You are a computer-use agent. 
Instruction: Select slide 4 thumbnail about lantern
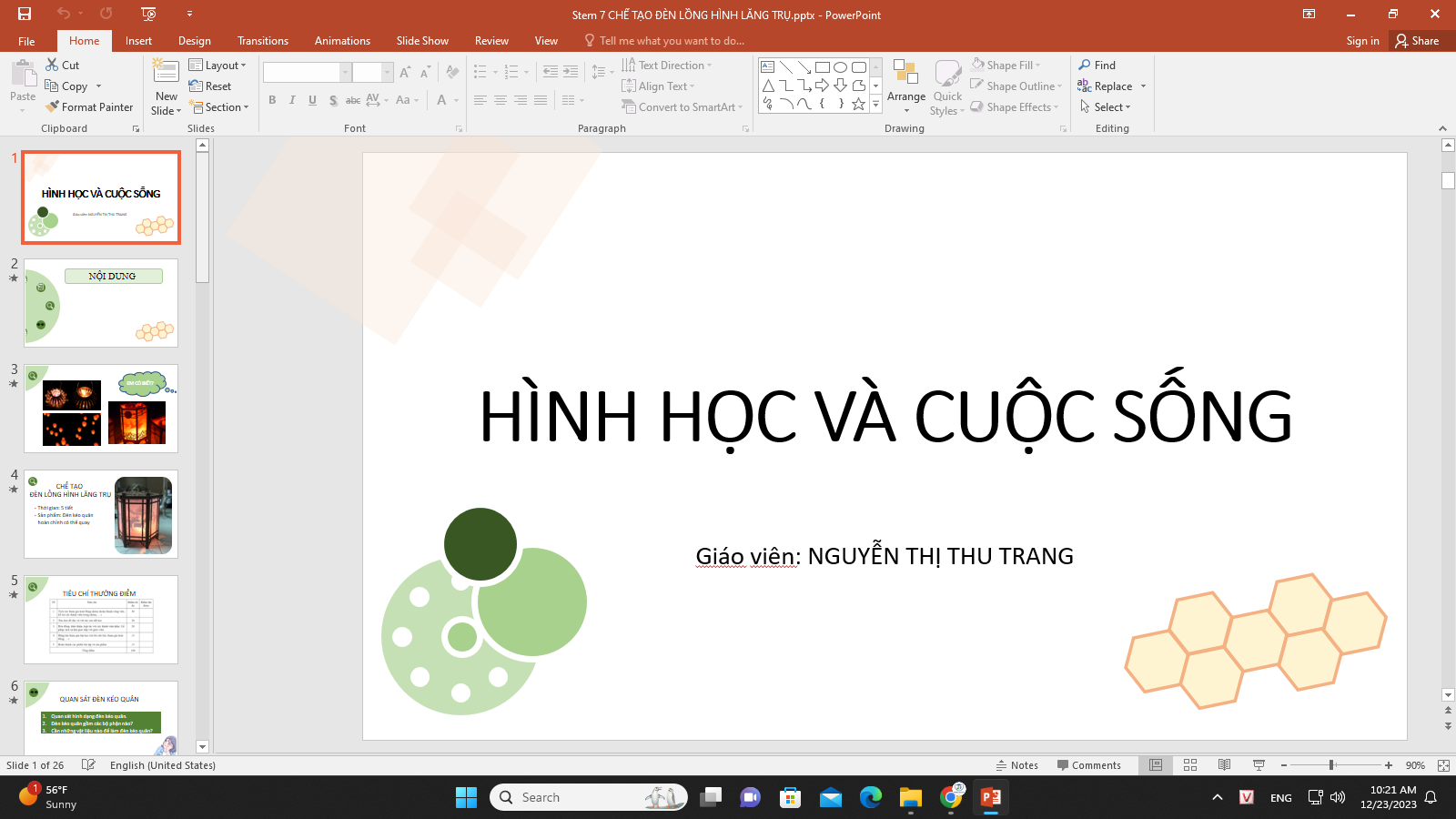(x=101, y=514)
